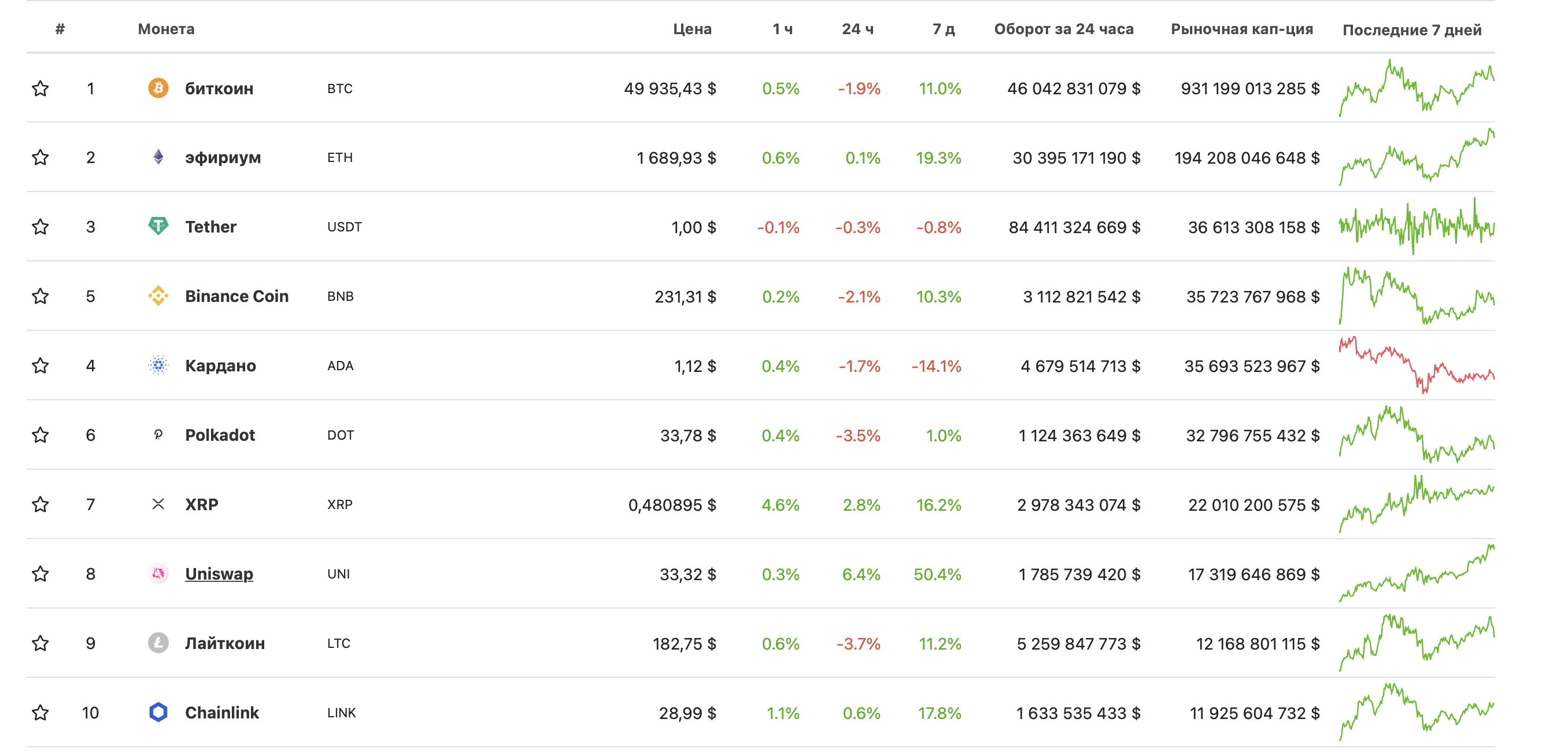
Task: Open the Кардано coin page
Action: click(220, 367)
